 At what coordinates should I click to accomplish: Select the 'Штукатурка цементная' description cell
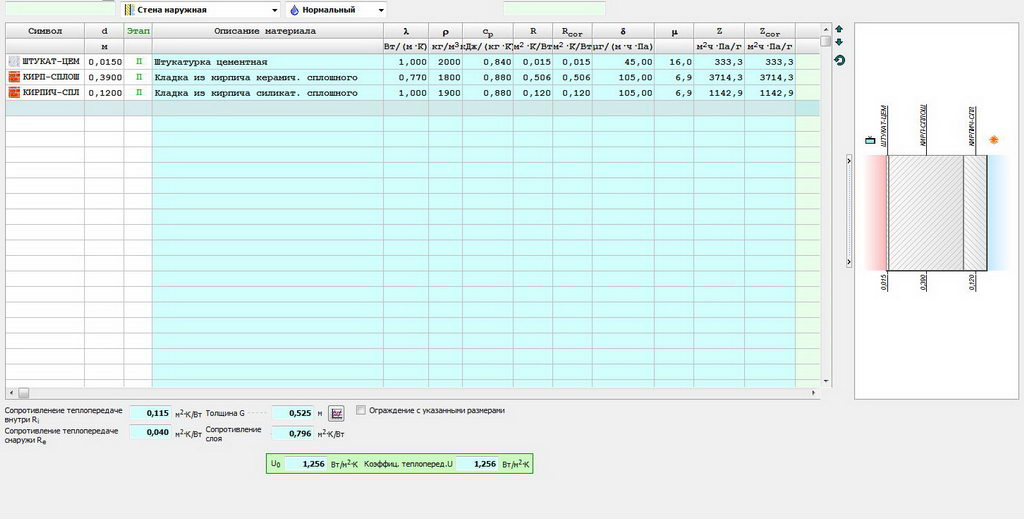tap(266, 61)
